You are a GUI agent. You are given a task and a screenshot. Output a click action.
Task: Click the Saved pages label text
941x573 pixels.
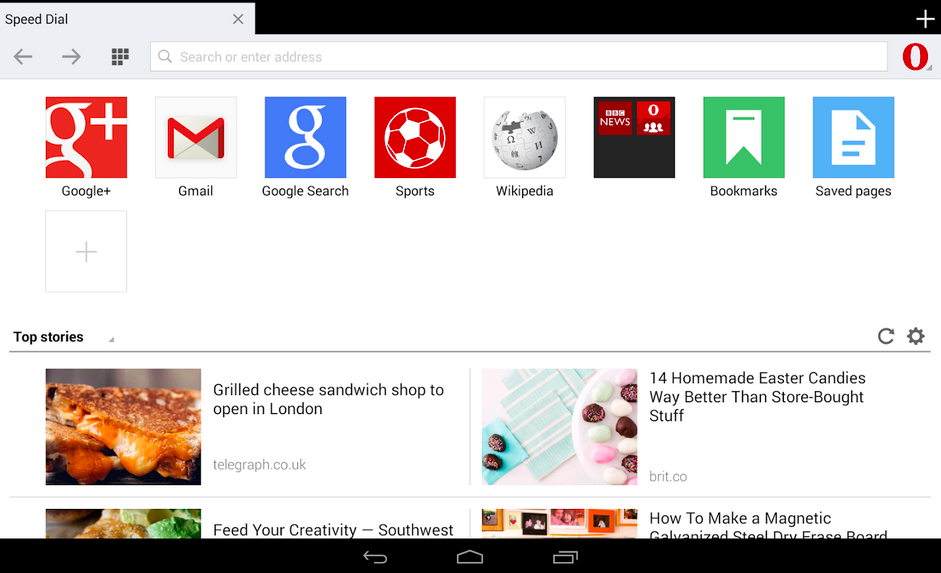(853, 191)
